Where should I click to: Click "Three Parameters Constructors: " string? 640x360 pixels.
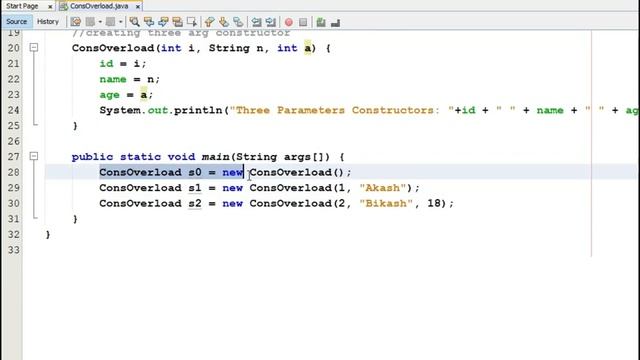tap(342, 110)
